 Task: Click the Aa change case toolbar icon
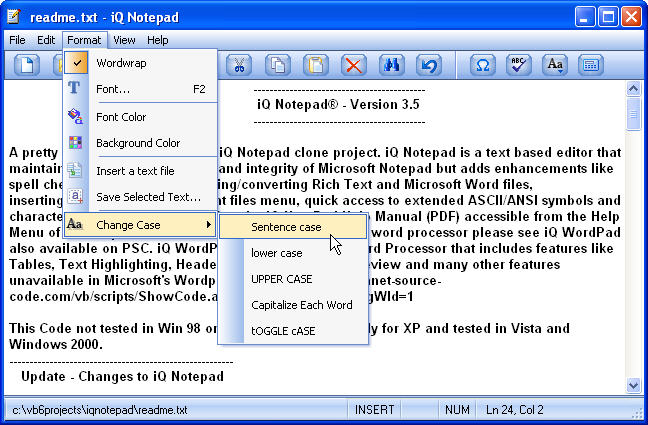tap(555, 66)
